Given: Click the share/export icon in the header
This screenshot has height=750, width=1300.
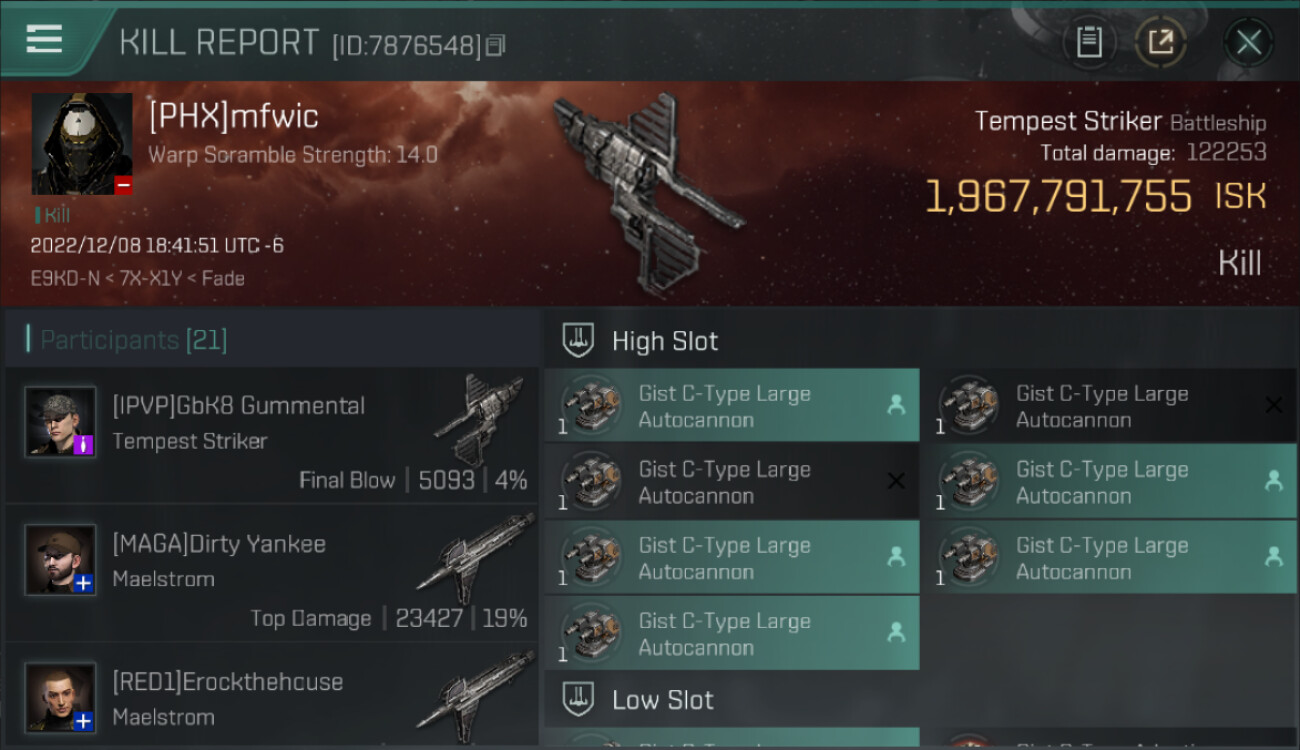Looking at the screenshot, I should tap(1160, 42).
